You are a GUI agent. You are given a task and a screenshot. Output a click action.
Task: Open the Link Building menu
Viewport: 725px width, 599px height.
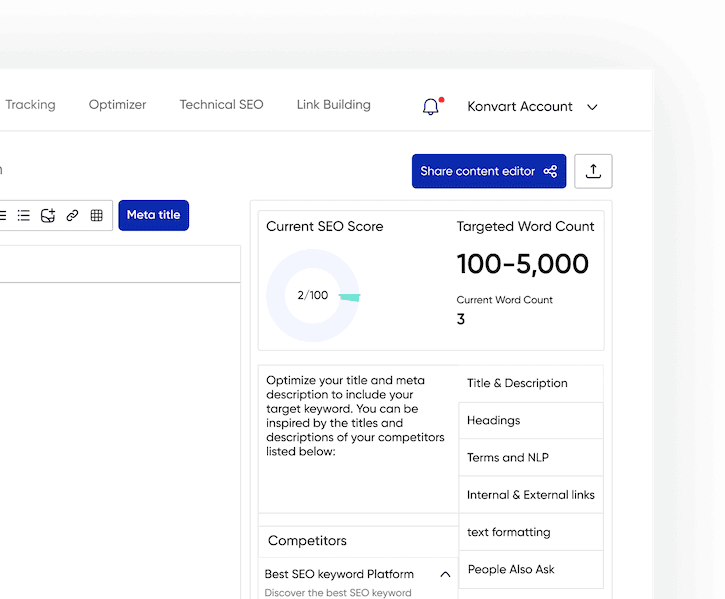coord(334,105)
